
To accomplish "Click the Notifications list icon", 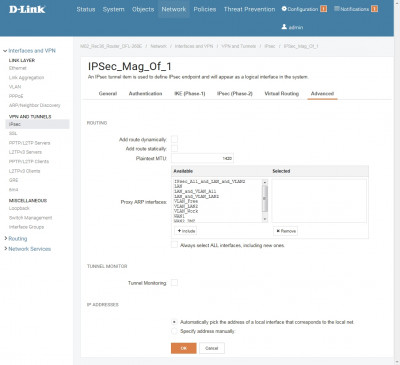I will click(x=337, y=9).
